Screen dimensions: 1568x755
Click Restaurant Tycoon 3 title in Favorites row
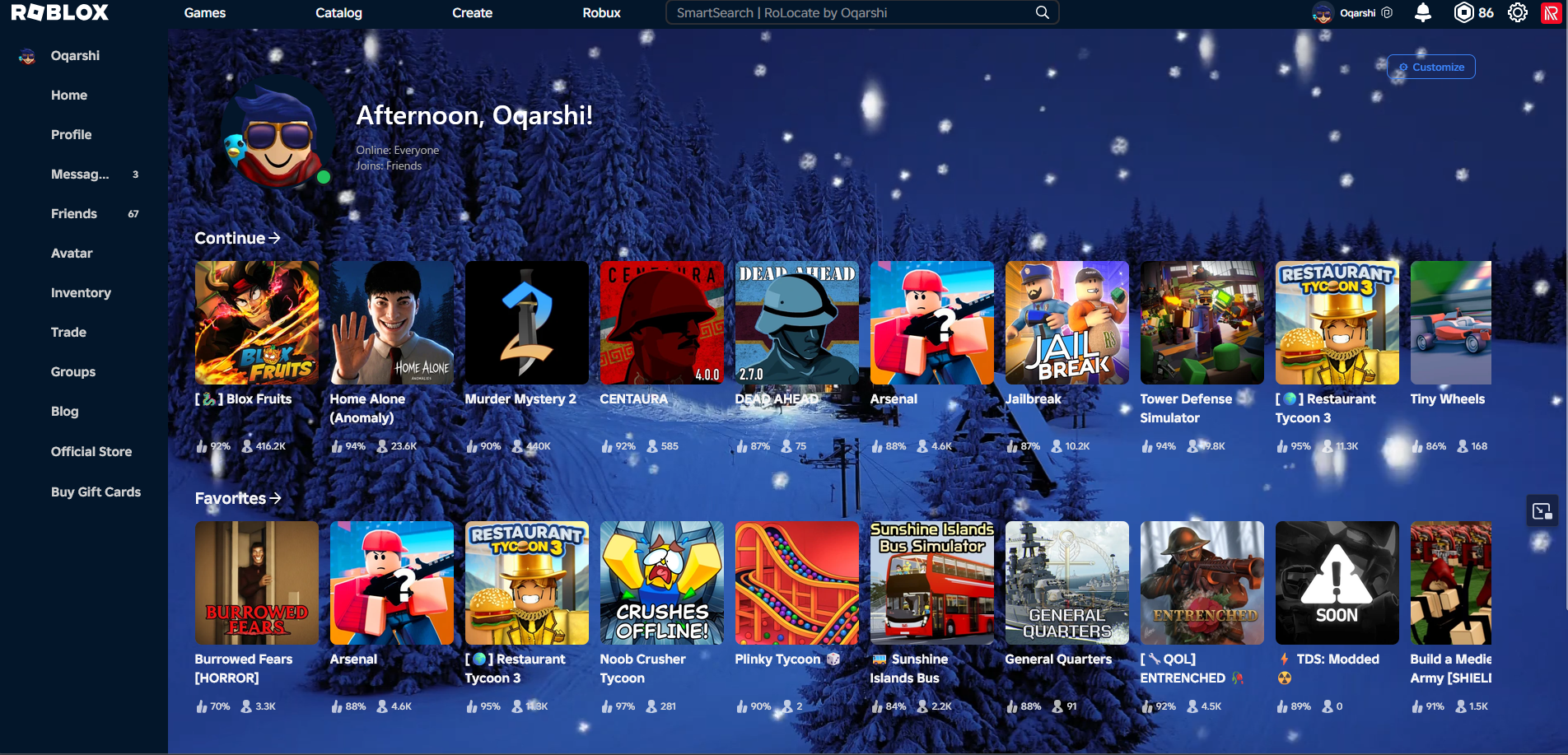click(x=516, y=669)
